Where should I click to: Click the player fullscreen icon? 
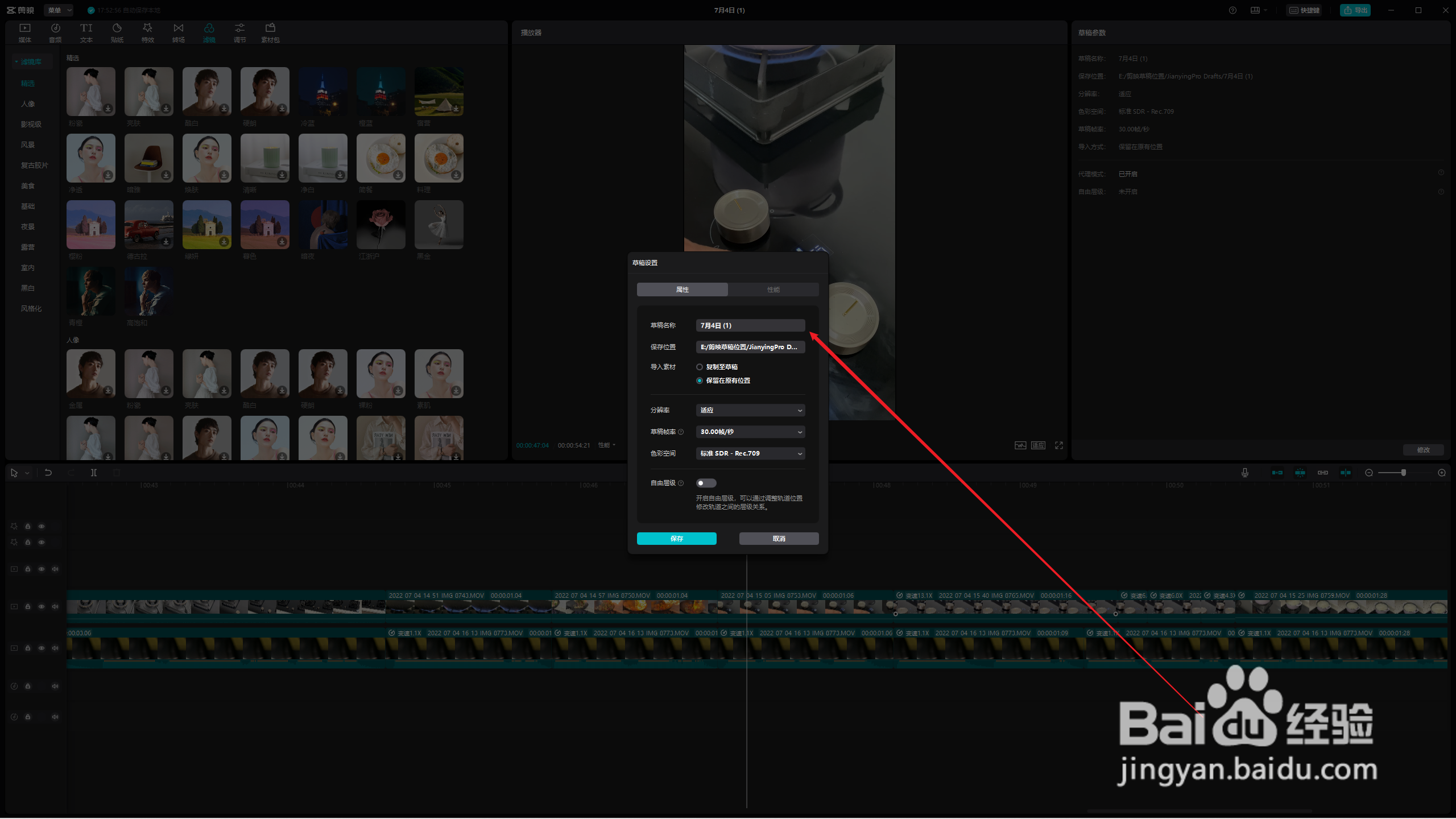click(x=1058, y=445)
